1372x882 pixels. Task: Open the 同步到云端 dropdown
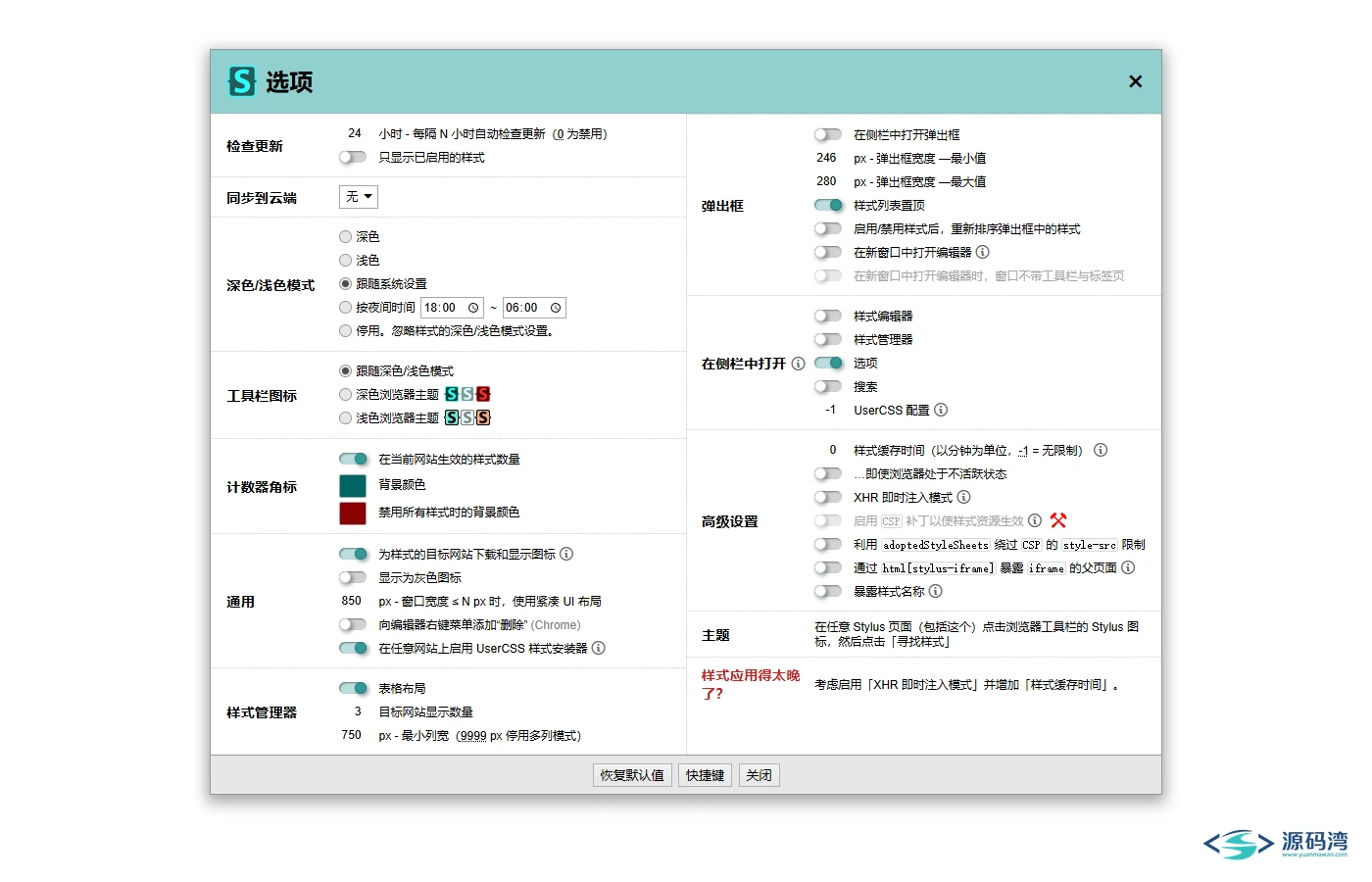pyautogui.click(x=359, y=197)
